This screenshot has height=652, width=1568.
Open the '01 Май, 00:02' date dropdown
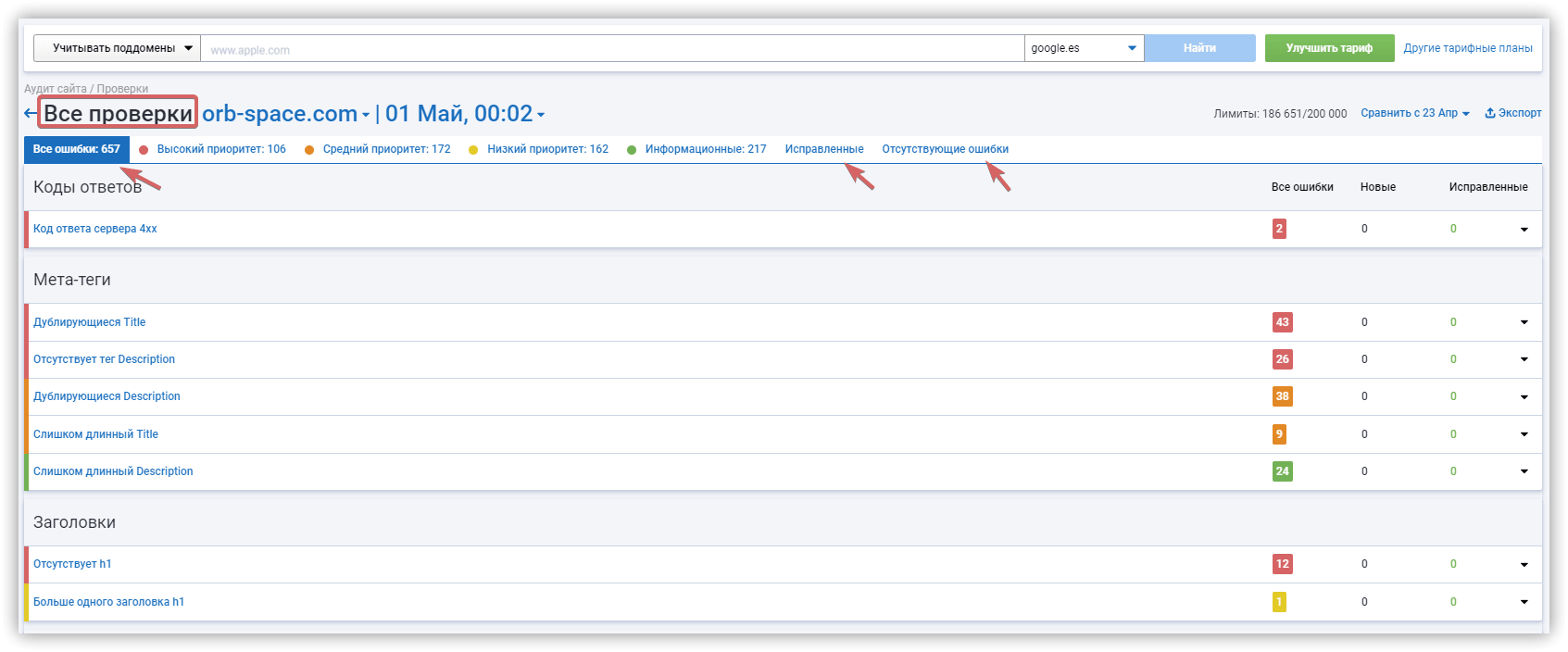click(x=465, y=114)
